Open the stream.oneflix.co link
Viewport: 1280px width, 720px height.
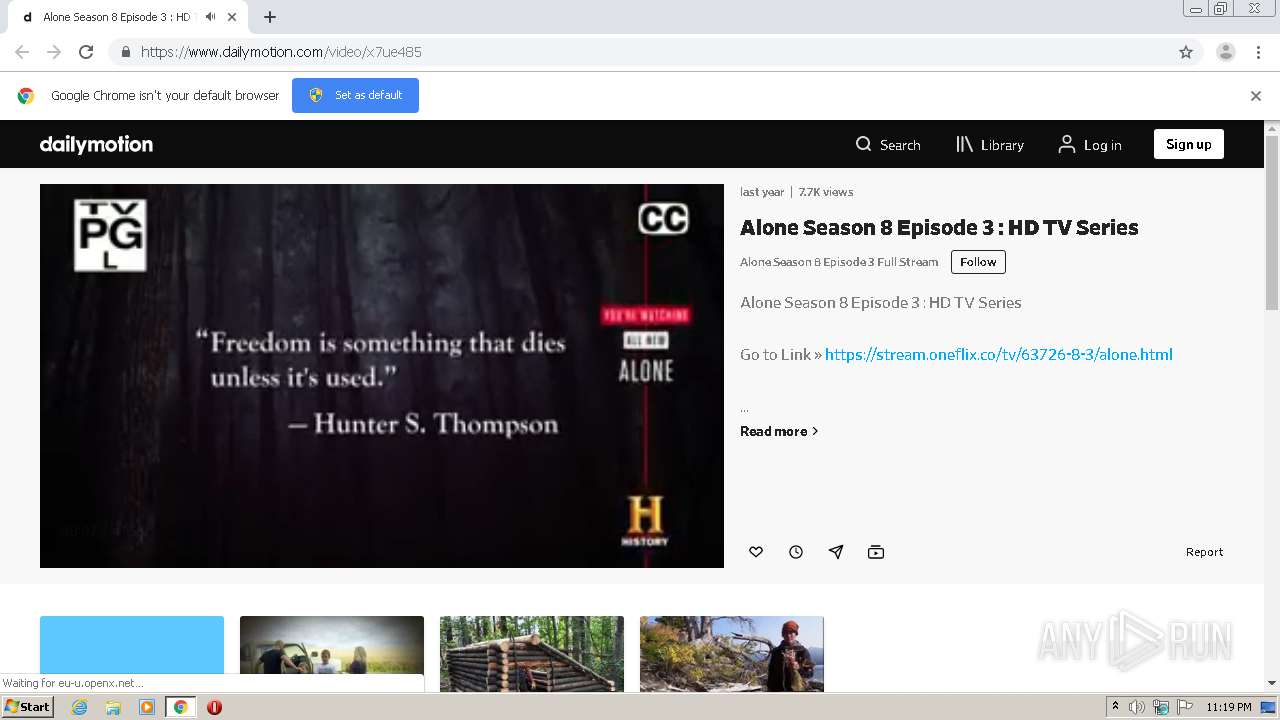coord(998,354)
